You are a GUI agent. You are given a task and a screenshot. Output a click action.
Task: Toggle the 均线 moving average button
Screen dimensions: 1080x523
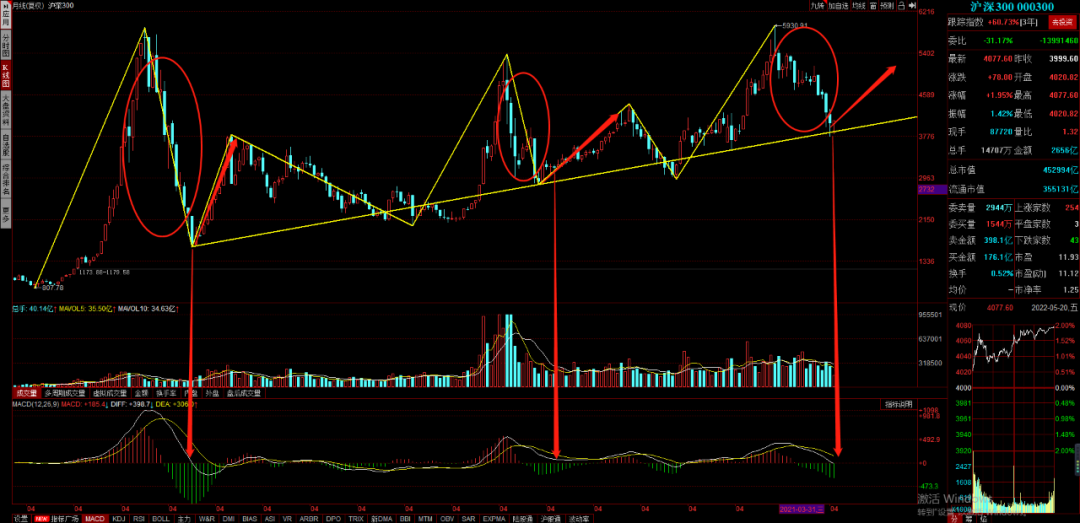(859, 6)
